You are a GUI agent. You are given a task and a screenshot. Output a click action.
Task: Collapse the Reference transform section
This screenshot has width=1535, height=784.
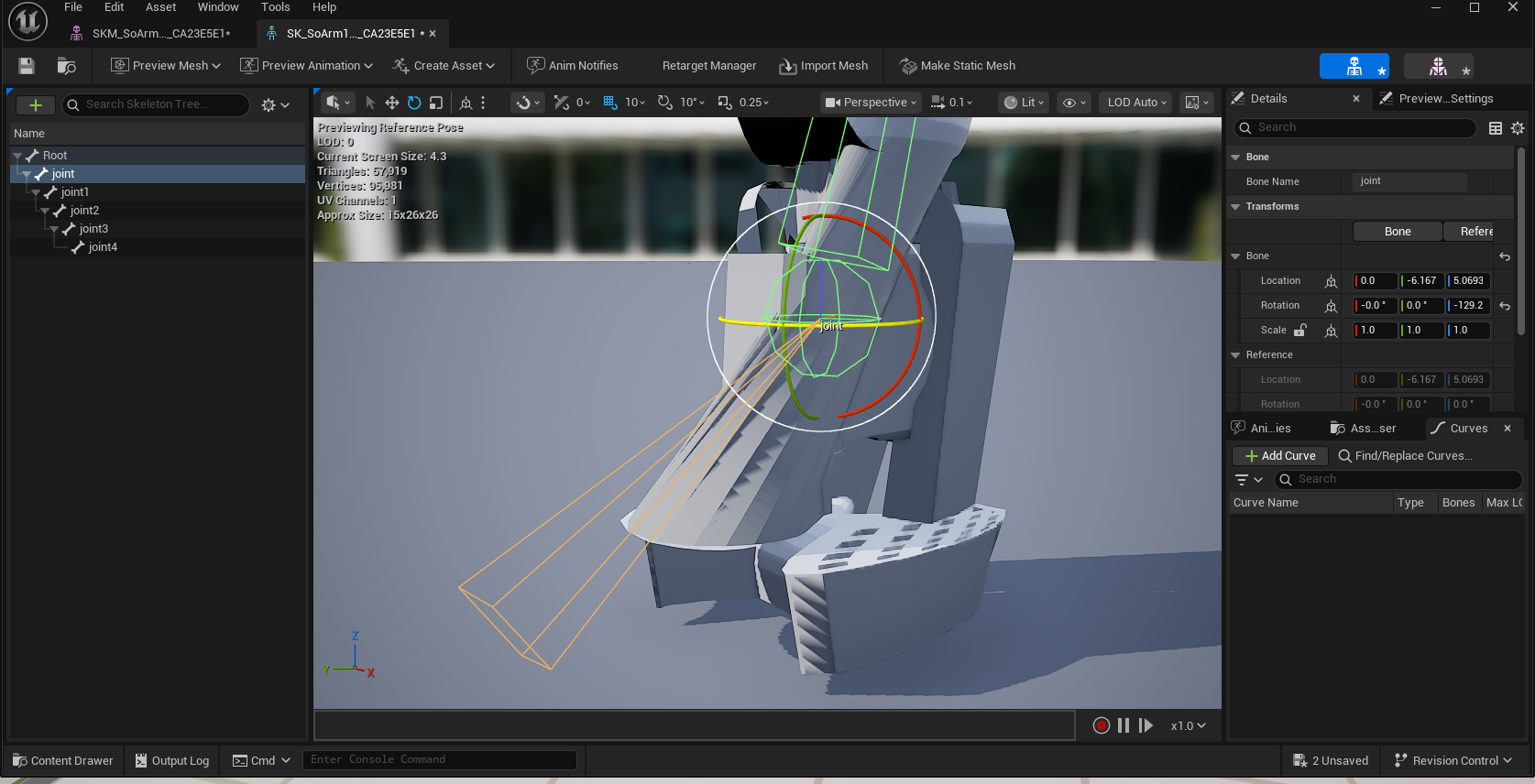1235,355
